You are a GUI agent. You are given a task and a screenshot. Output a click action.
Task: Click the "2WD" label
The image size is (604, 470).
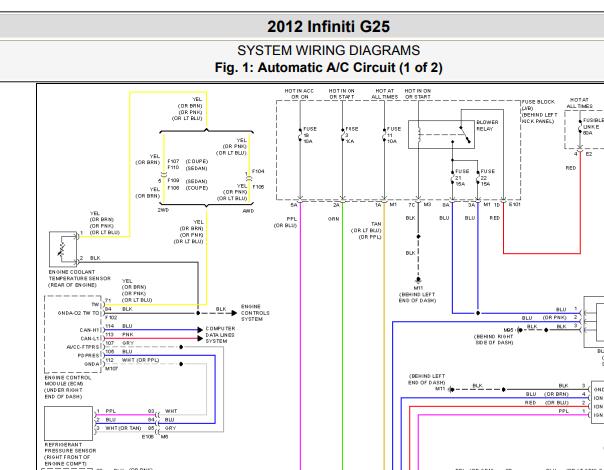tap(163, 210)
